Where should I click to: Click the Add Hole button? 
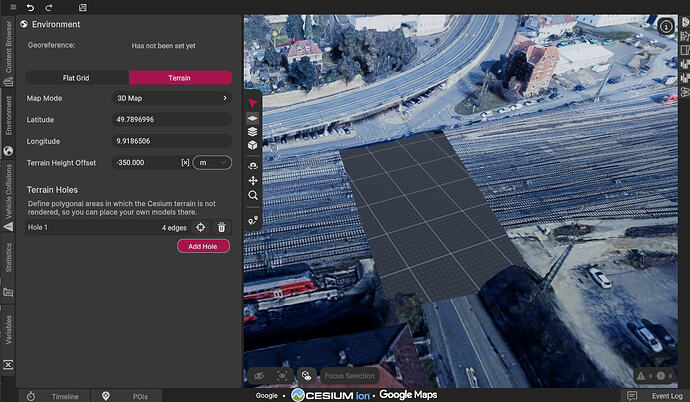point(203,246)
